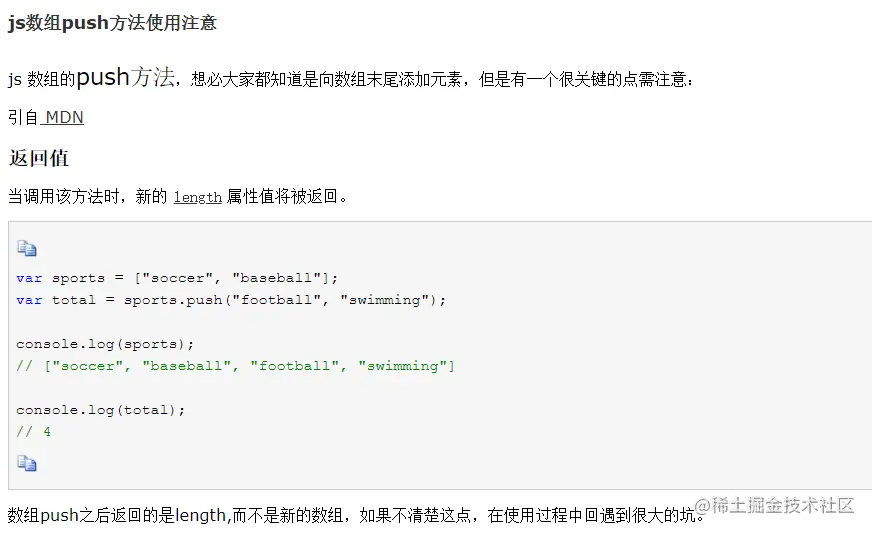Click the 'var total = sports.push' code line
The image size is (872, 533).
coord(231,300)
